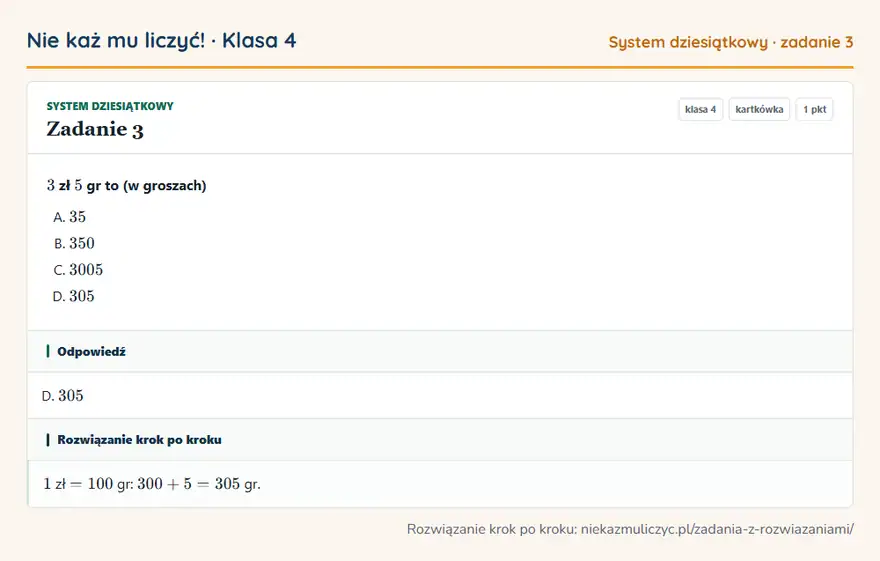Image resolution: width=880 pixels, height=561 pixels.
Task: Click the 'Zadanie 3' heading
Action: 95,129
